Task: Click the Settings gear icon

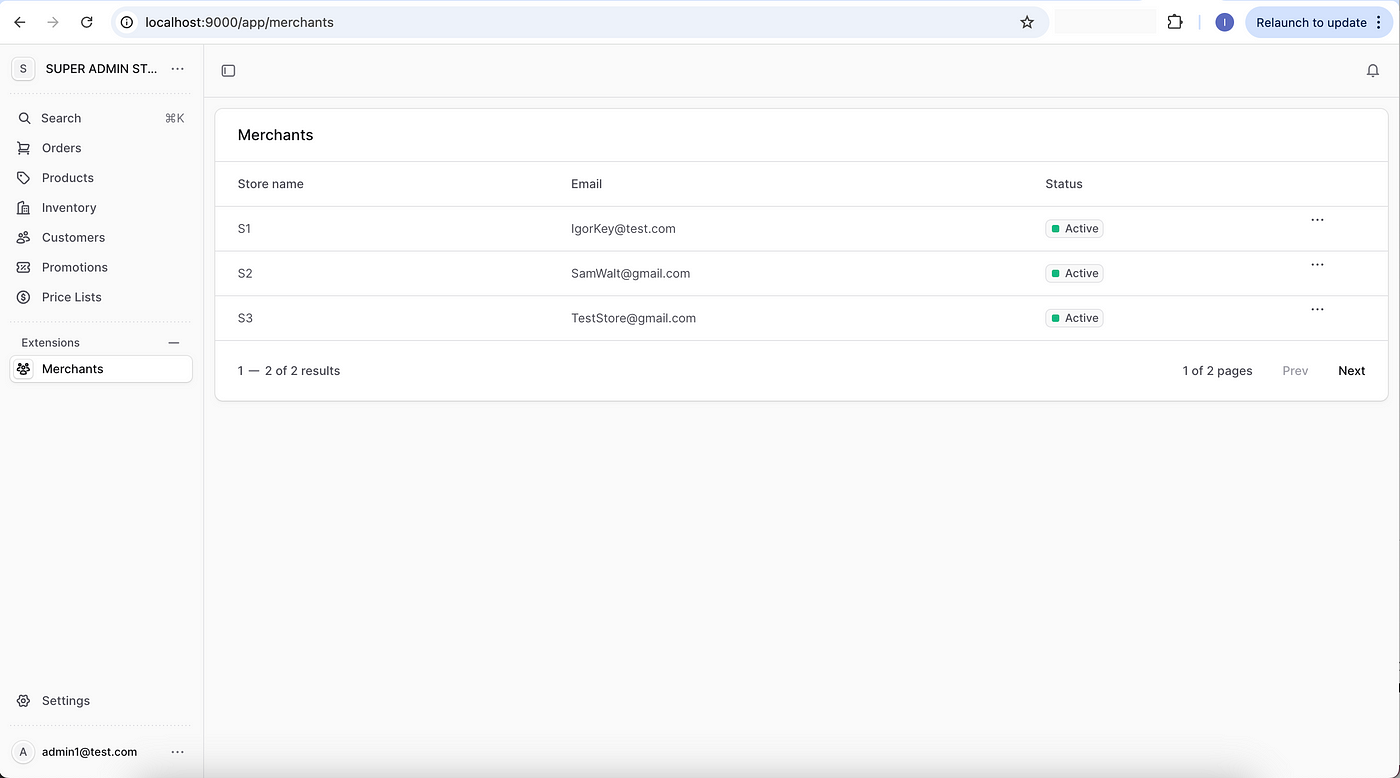Action: pyautogui.click(x=23, y=701)
